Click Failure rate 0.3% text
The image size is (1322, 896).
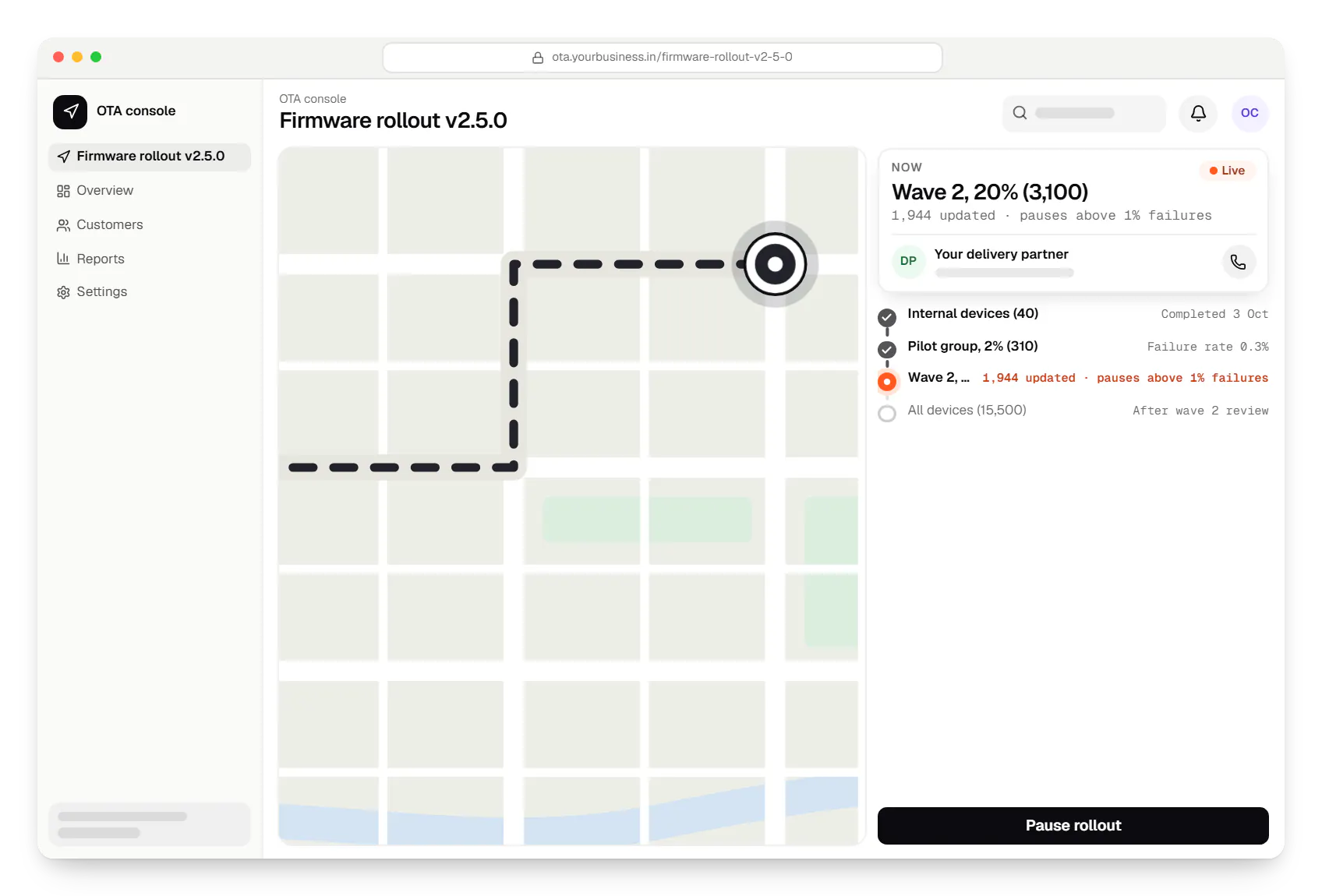point(1207,347)
